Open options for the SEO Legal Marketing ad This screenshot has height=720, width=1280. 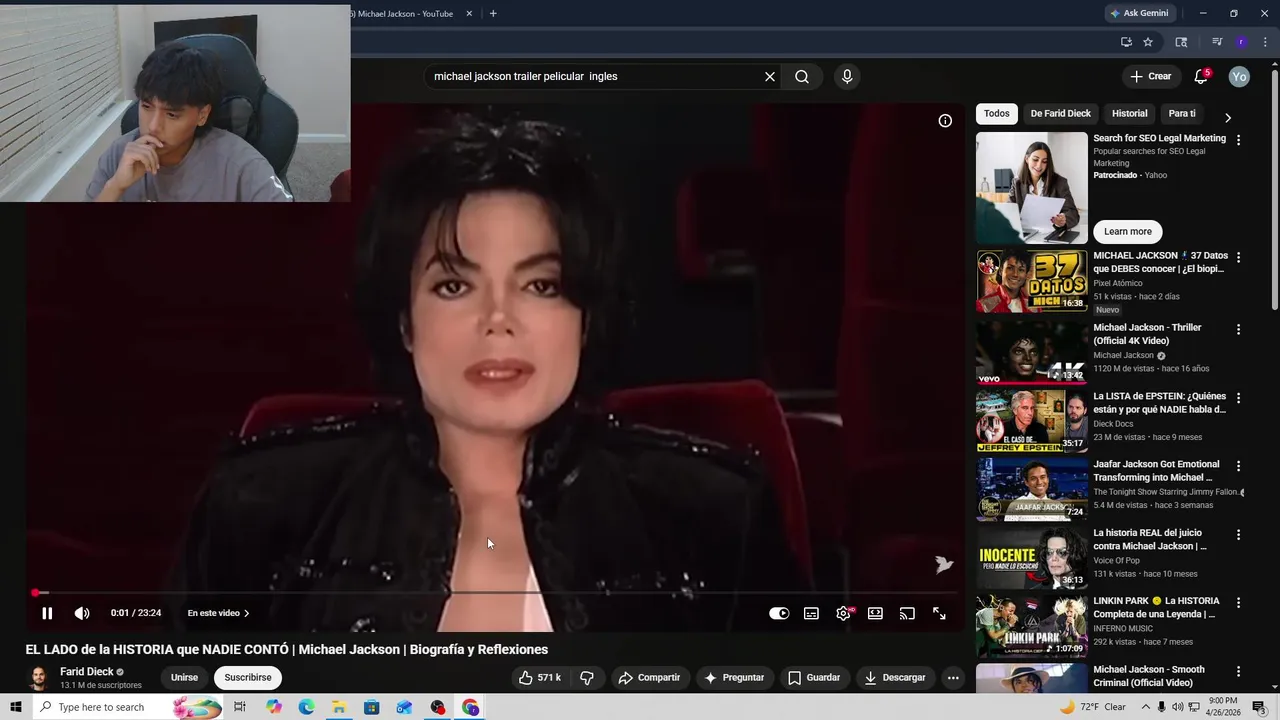pyautogui.click(x=1238, y=140)
